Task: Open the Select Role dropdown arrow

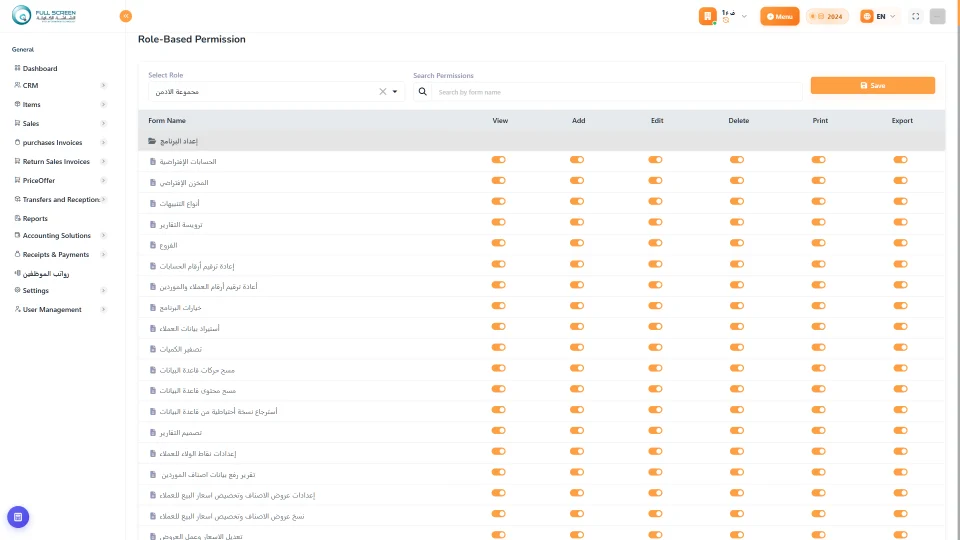Action: pos(395,92)
